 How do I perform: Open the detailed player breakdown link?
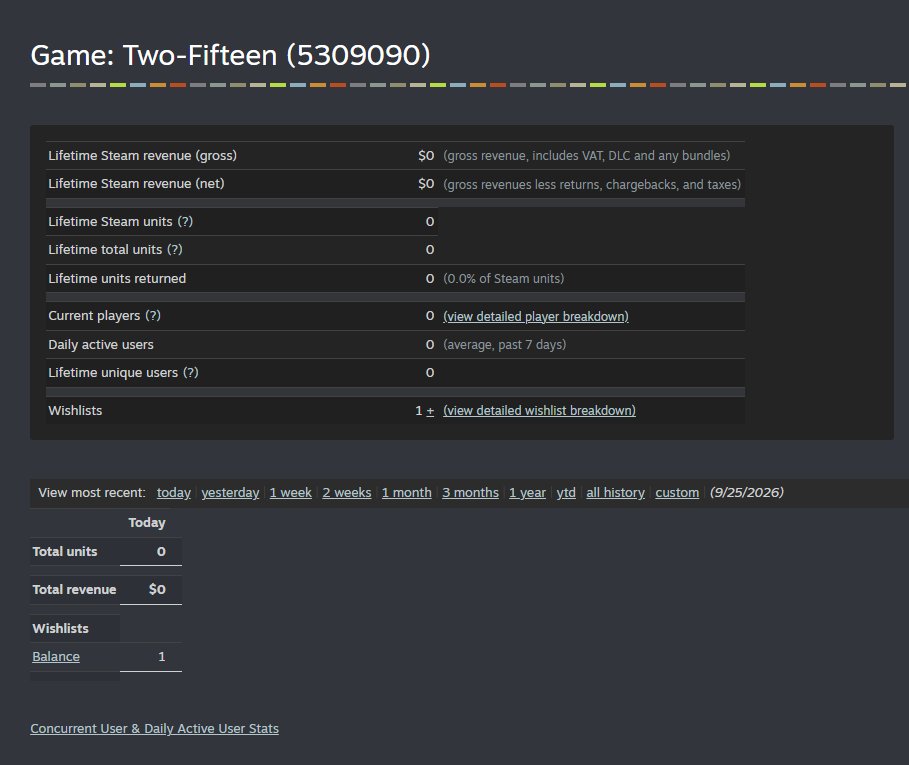click(536, 316)
